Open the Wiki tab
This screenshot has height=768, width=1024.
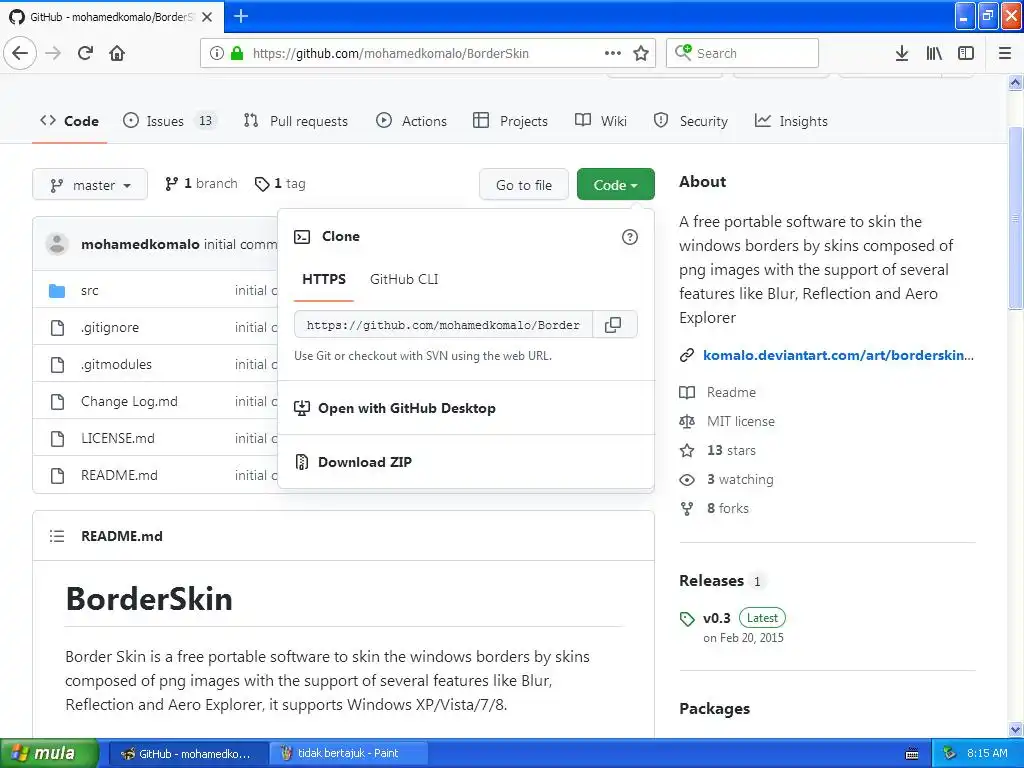(x=601, y=121)
